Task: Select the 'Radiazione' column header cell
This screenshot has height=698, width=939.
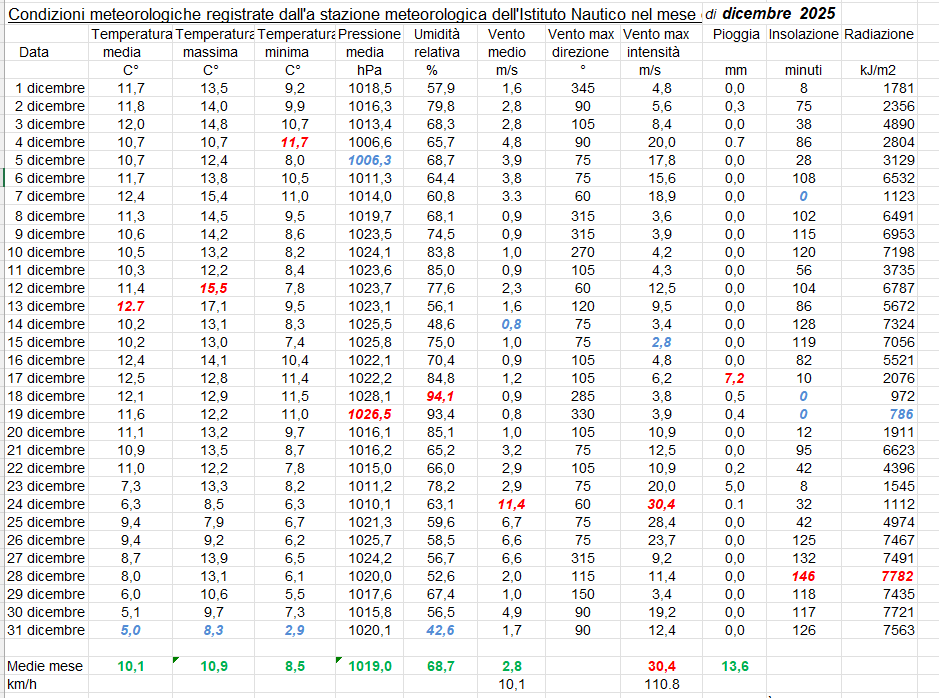Action: tap(878, 34)
